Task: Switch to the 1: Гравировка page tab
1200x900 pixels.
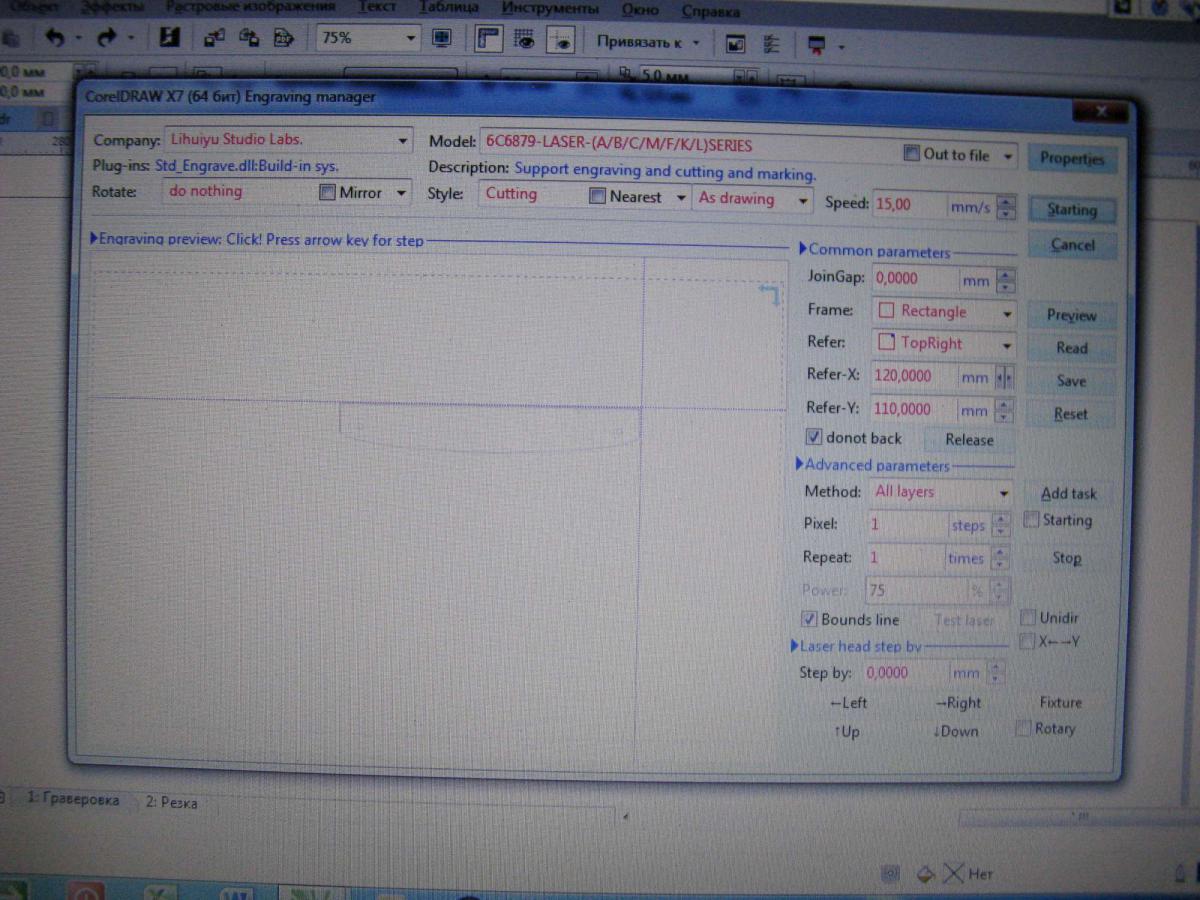Action: [x=73, y=800]
